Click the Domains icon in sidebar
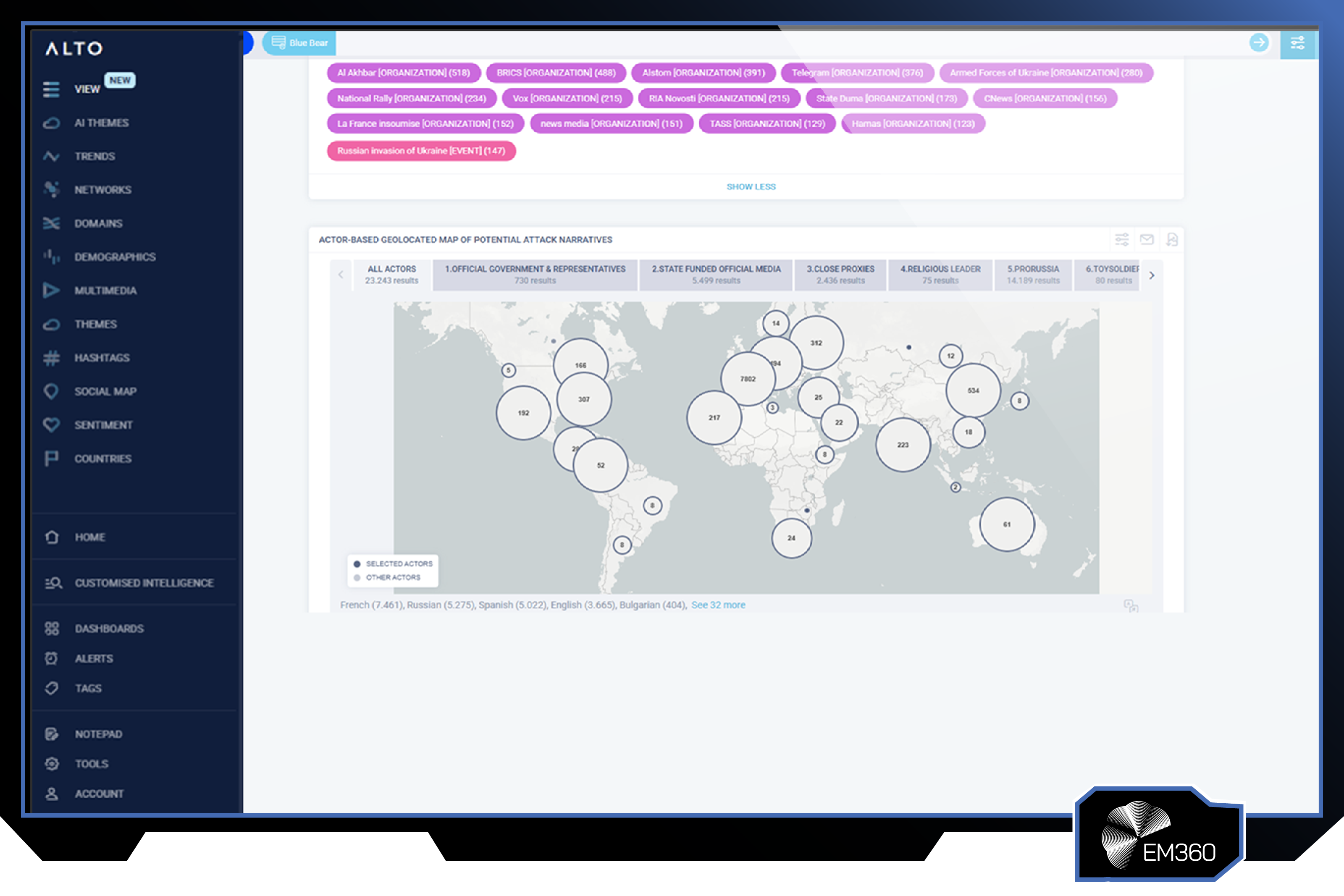Image resolution: width=1344 pixels, height=896 pixels. coord(51,223)
